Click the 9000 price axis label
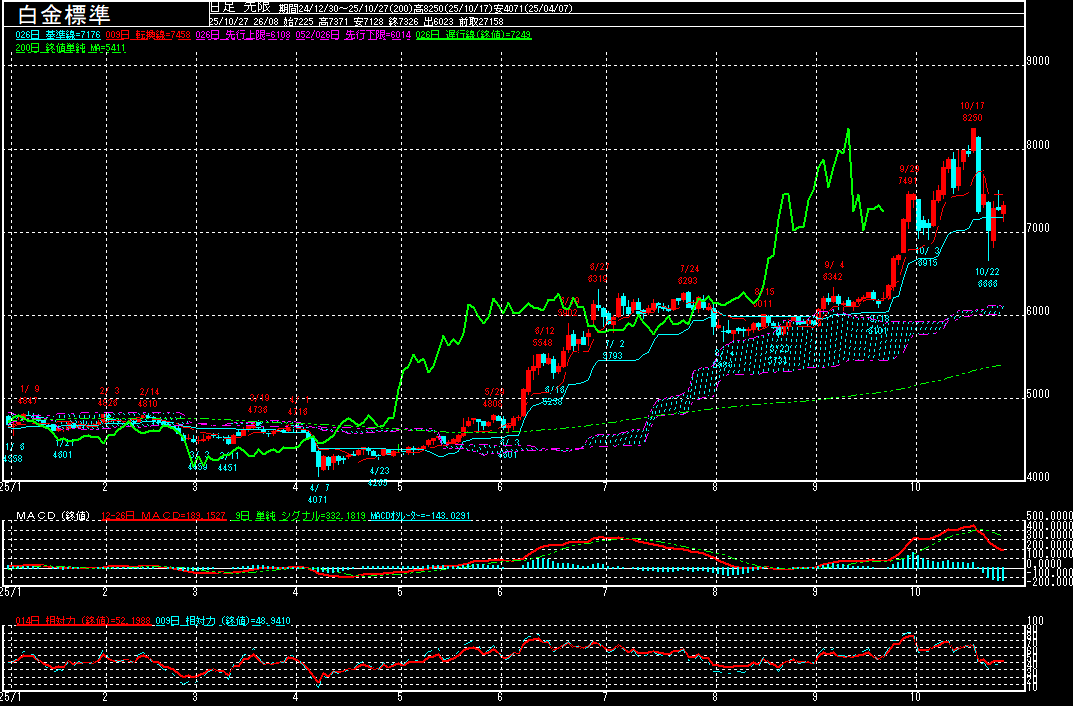 point(1038,62)
